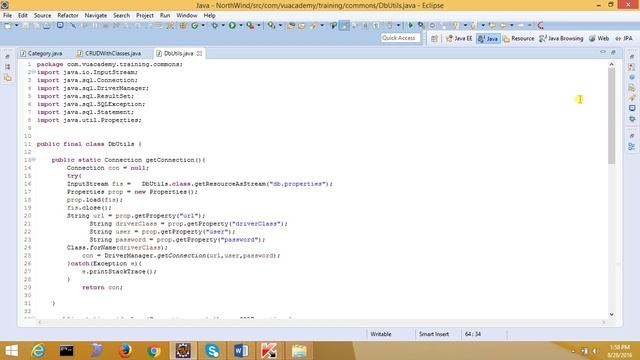Image resolution: width=640 pixels, height=360 pixels.
Task: Open the Run menu
Action: click(x=165, y=15)
